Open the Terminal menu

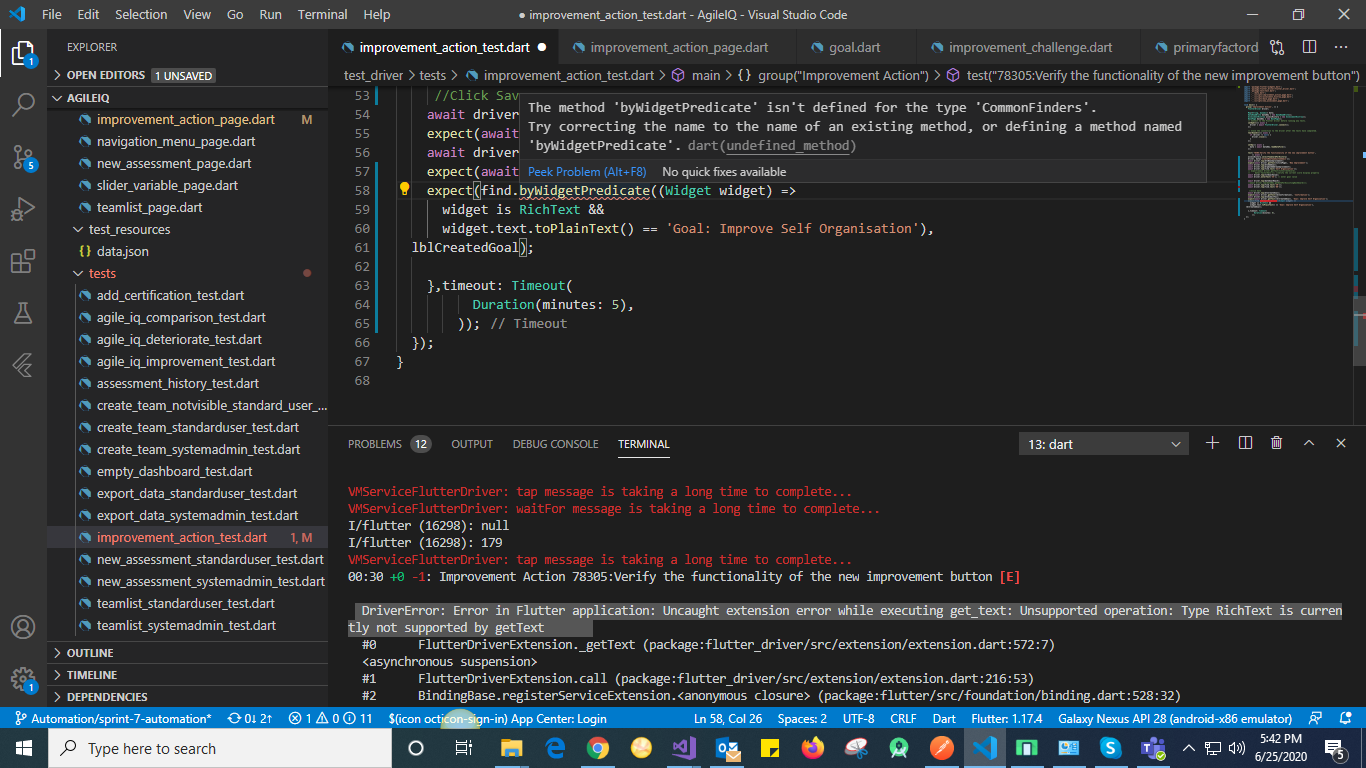321,14
